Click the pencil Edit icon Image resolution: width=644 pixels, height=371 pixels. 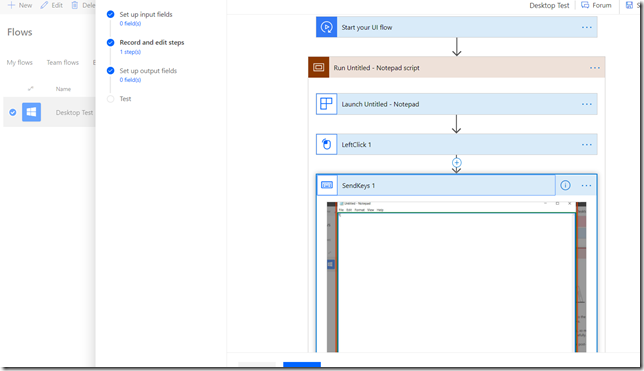[44, 5]
